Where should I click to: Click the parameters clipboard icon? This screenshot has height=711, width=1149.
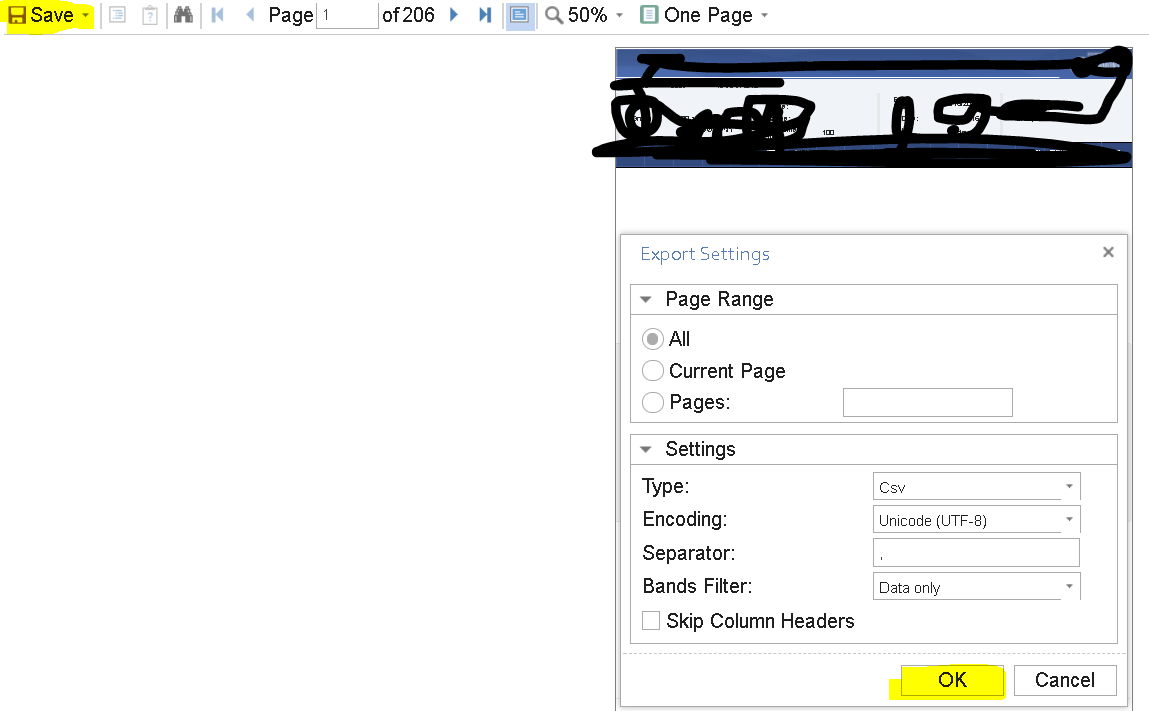[x=149, y=15]
